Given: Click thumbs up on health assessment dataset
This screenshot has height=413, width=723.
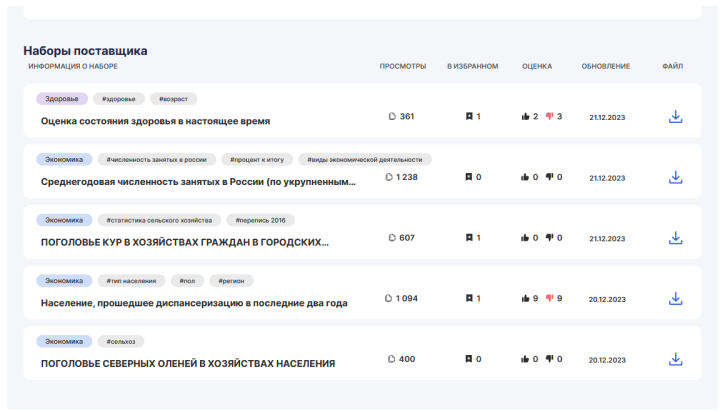Looking at the screenshot, I should pos(525,117).
